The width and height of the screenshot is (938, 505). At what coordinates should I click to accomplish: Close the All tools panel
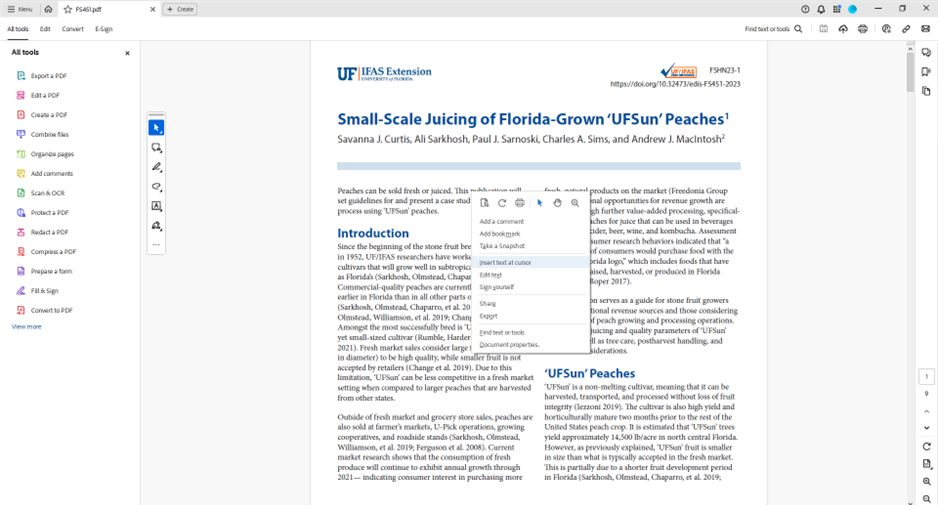coord(127,53)
